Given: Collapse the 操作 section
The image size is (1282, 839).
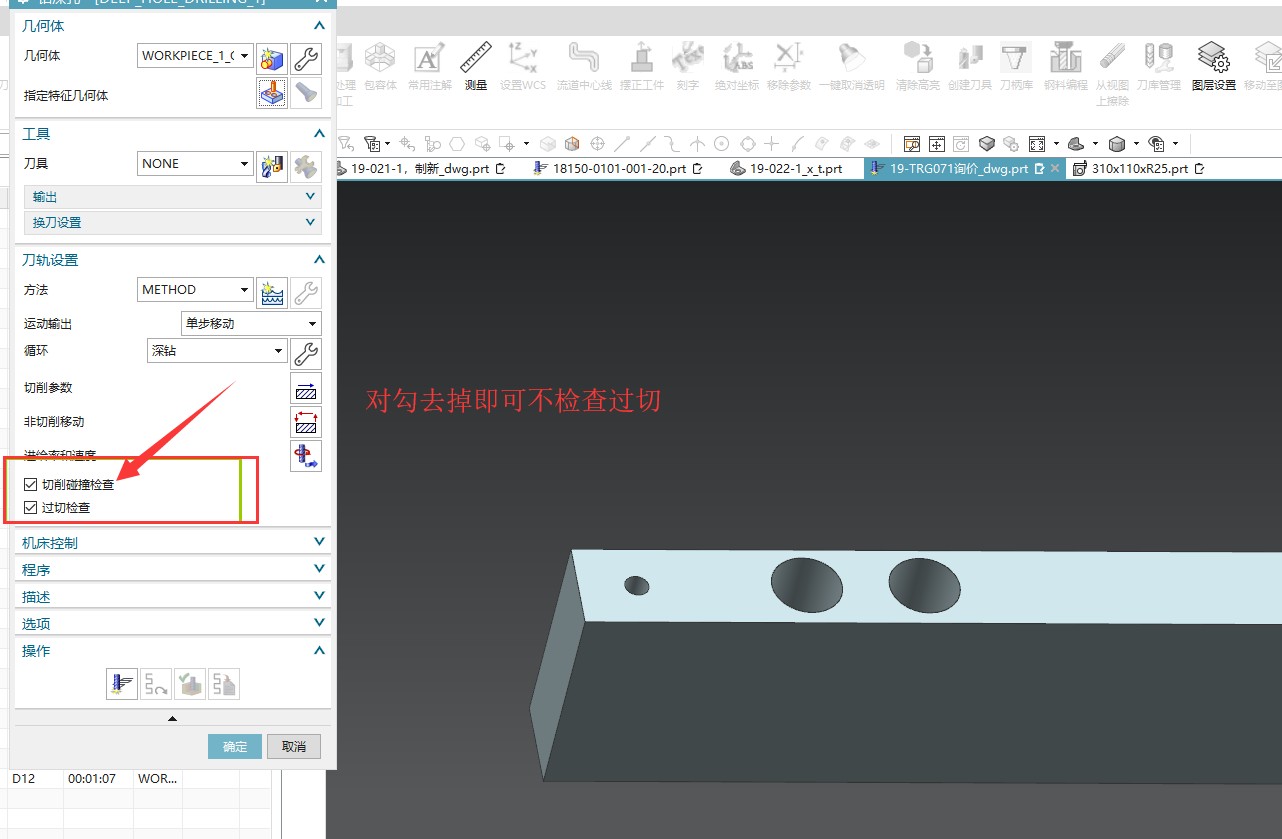Looking at the screenshot, I should point(319,651).
